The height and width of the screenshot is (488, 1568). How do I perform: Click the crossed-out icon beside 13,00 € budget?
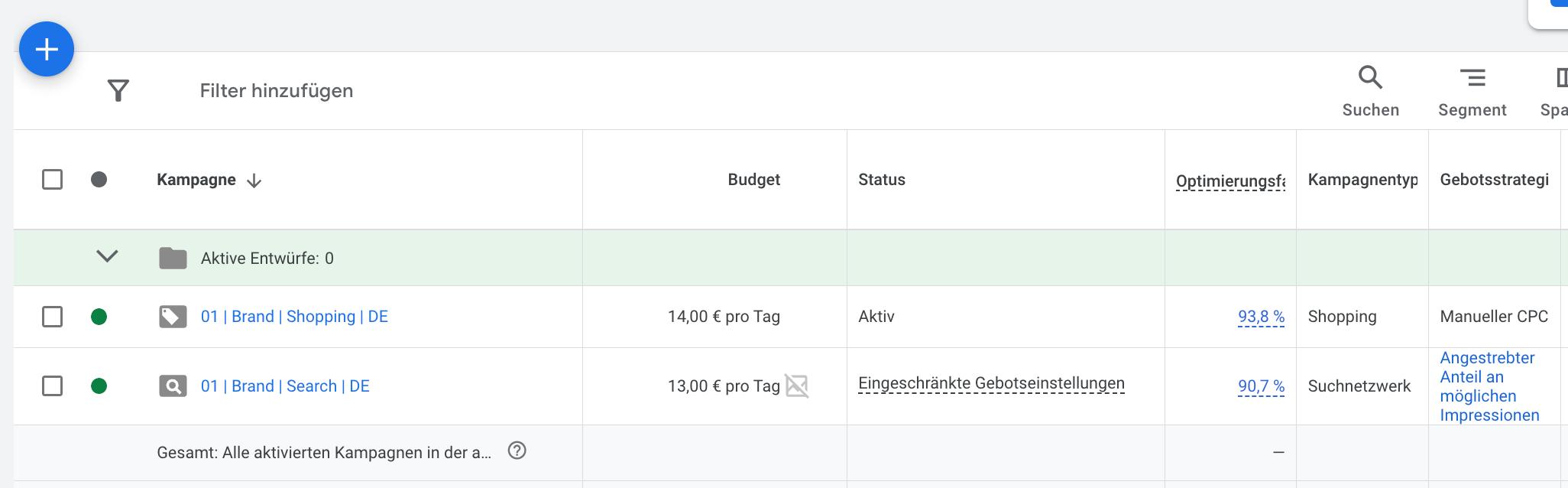click(x=796, y=386)
